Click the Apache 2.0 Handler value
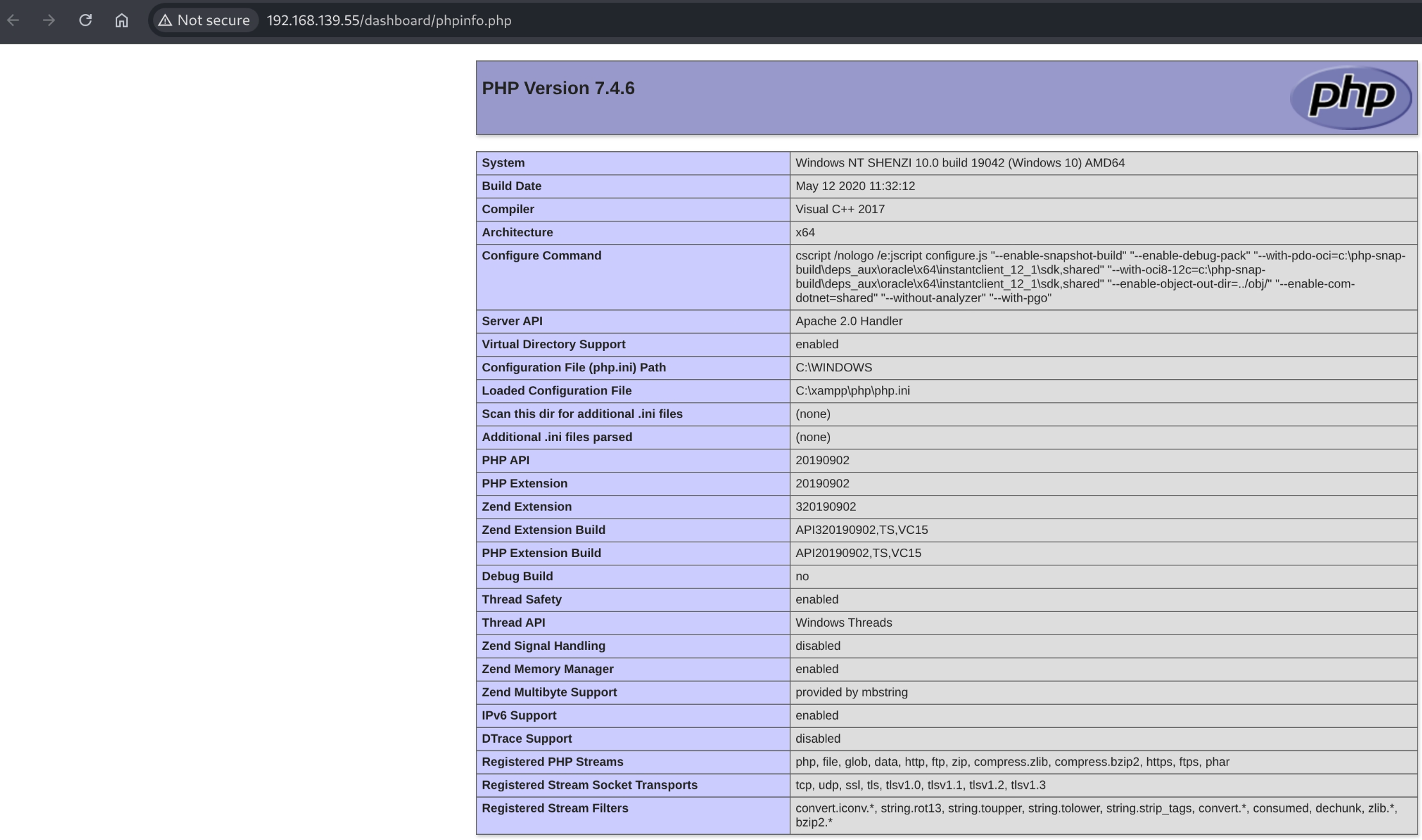This screenshot has width=1422, height=840. coord(849,321)
